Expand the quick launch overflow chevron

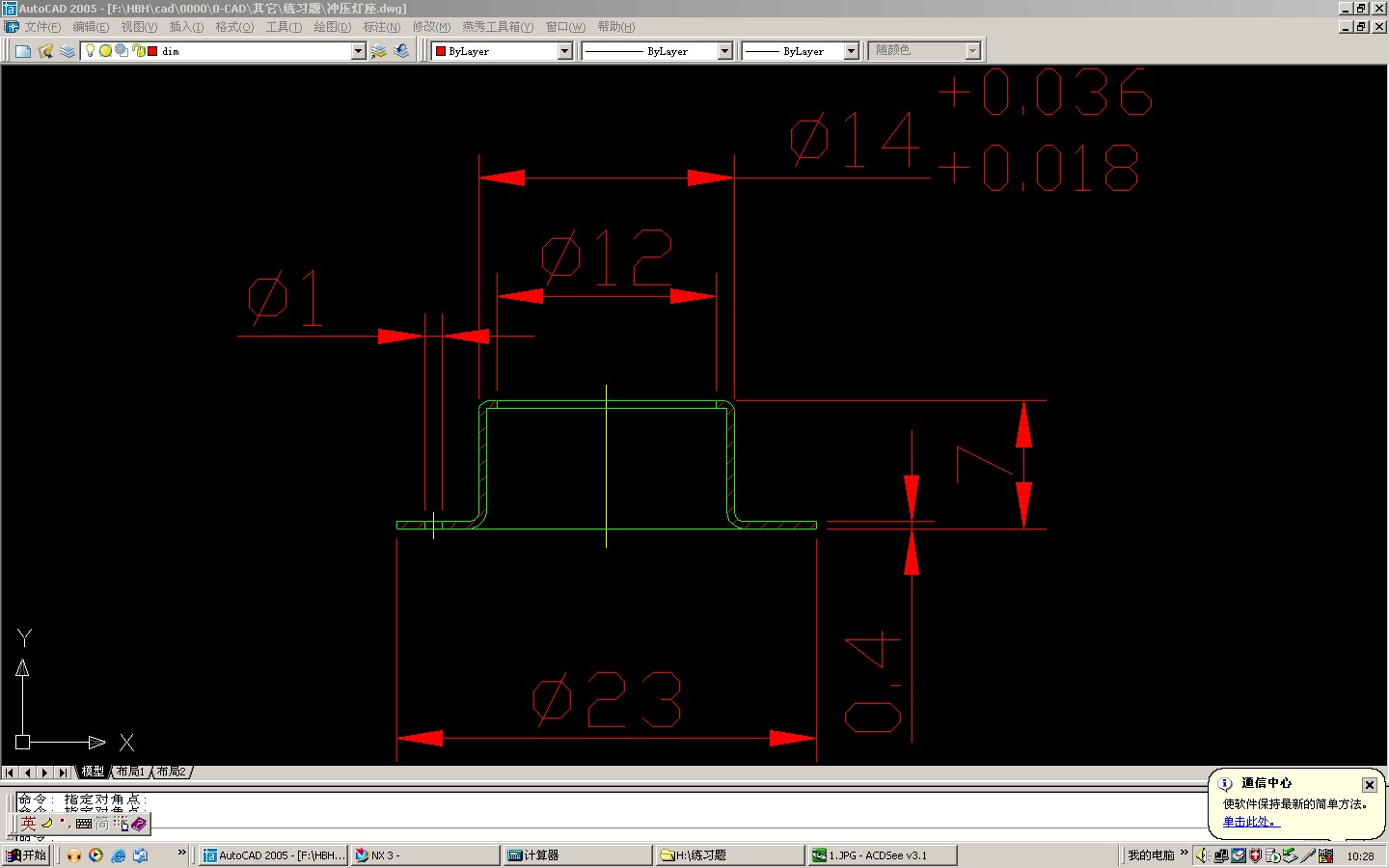(x=181, y=853)
